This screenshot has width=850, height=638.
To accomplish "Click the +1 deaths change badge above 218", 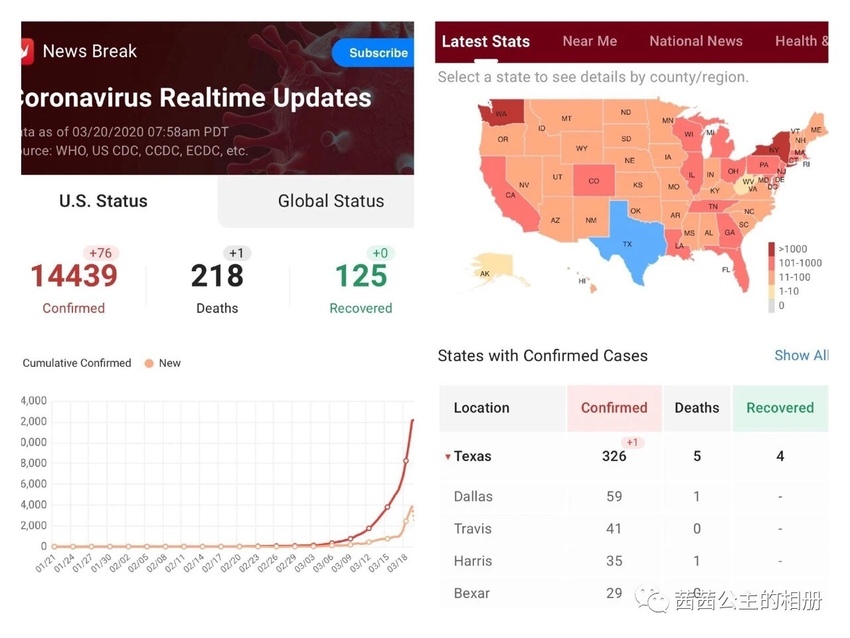I will 237,253.
